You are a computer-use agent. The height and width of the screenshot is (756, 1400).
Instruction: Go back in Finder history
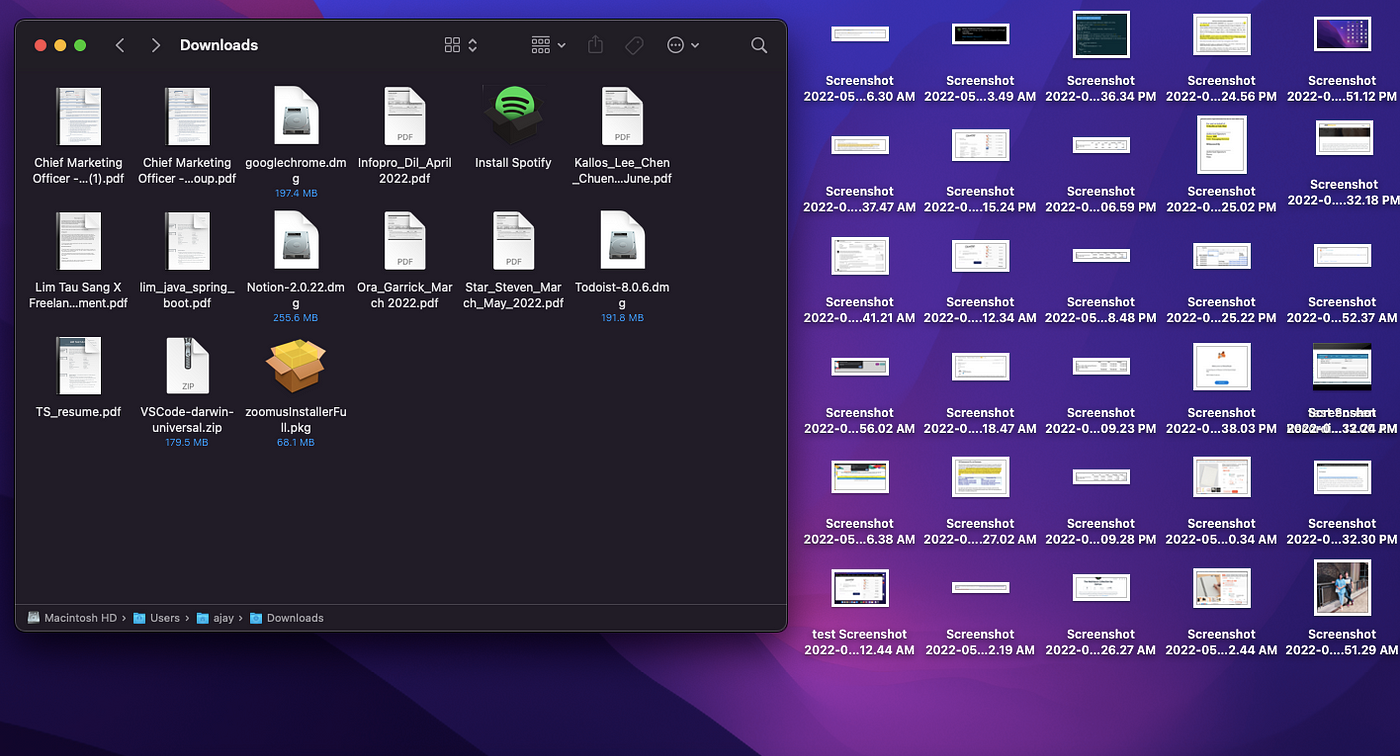[x=120, y=45]
